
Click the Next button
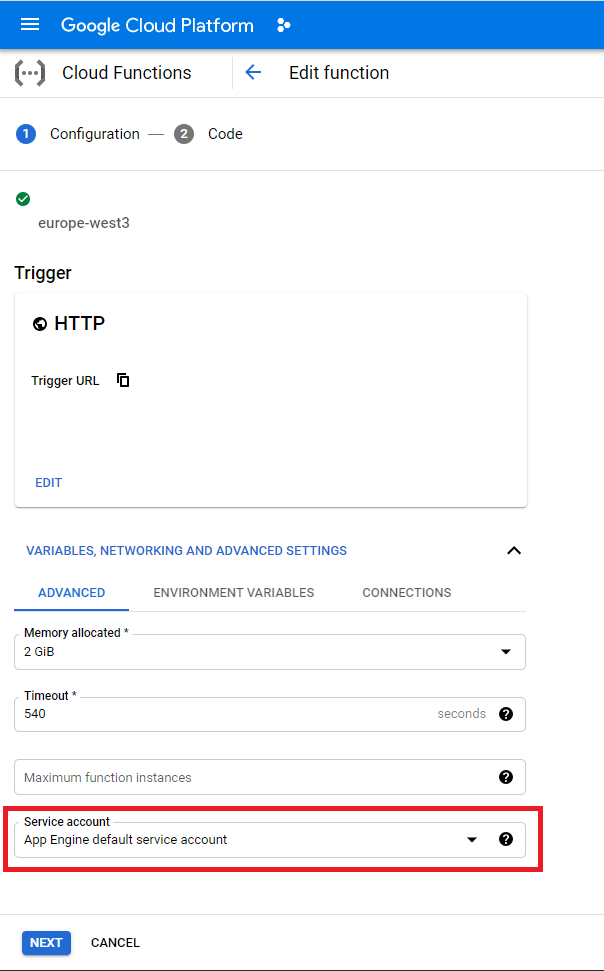click(46, 943)
